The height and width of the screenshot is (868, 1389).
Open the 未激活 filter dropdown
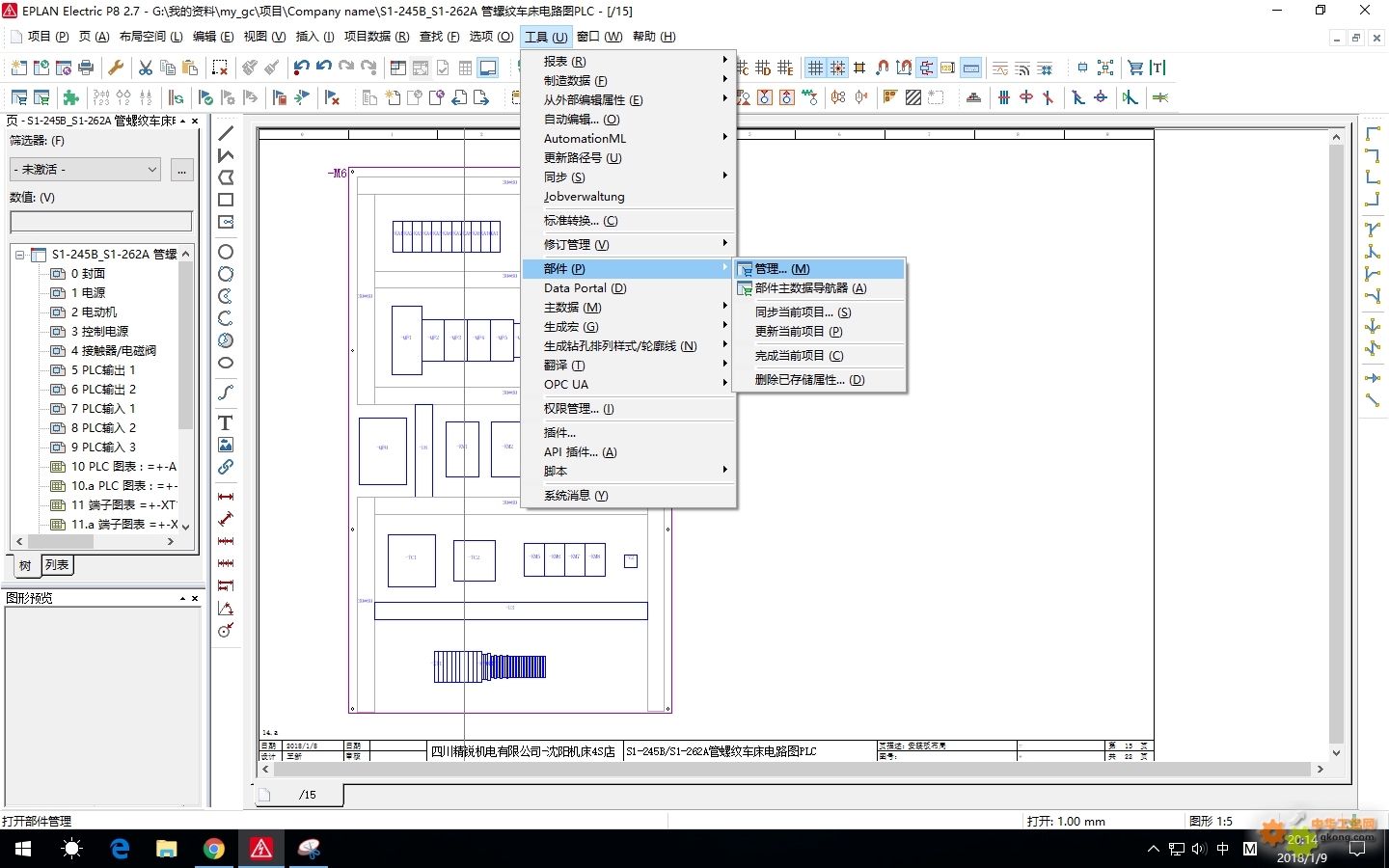click(x=85, y=170)
